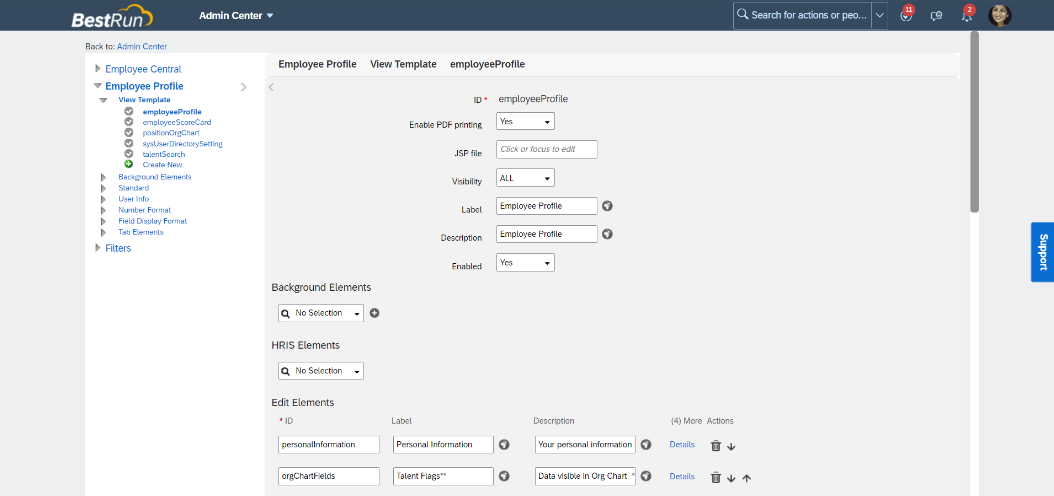The image size is (1054, 496).
Task: Collapse side panel with left chevron
Action: click(271, 87)
